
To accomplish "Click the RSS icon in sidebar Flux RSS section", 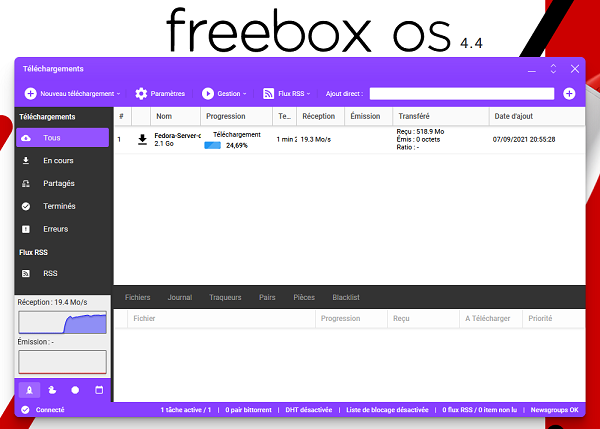I will click(26, 273).
